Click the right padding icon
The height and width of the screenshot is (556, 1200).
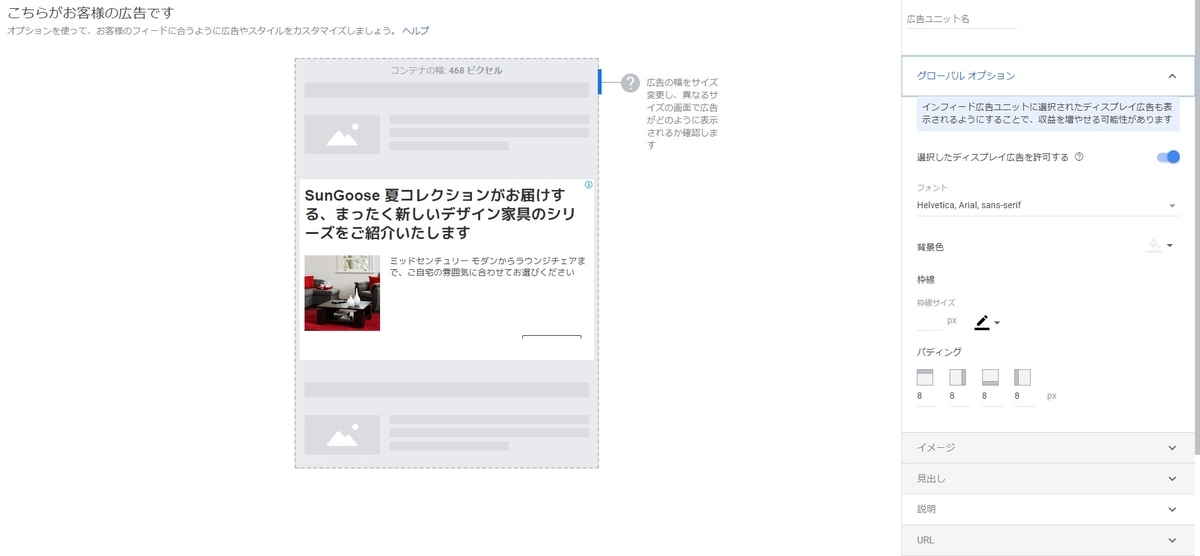click(x=957, y=377)
